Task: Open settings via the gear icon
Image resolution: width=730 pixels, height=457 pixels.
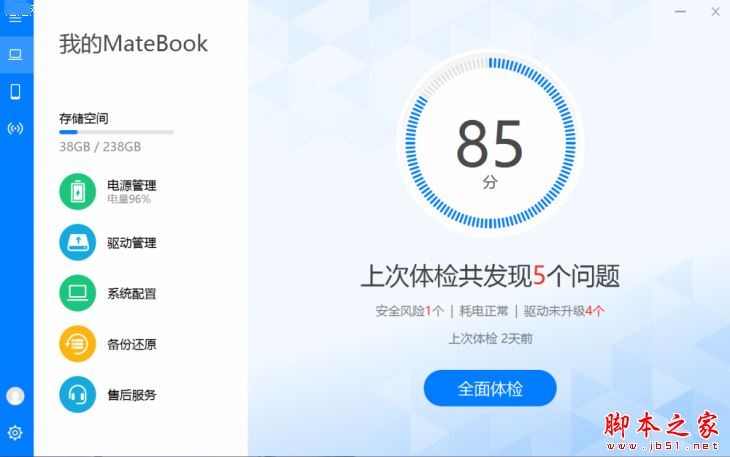Action: point(15,433)
